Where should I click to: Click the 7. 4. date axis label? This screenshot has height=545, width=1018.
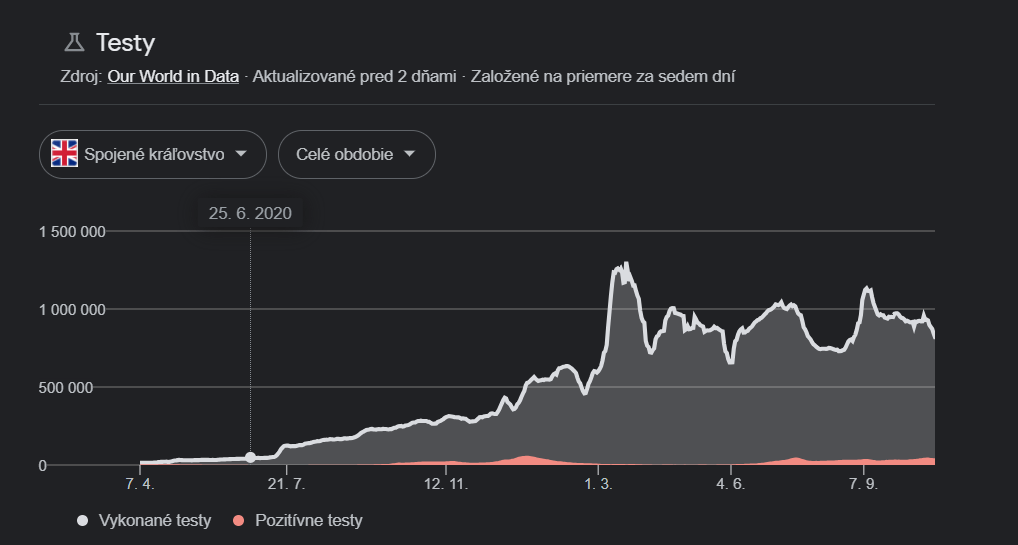point(140,485)
